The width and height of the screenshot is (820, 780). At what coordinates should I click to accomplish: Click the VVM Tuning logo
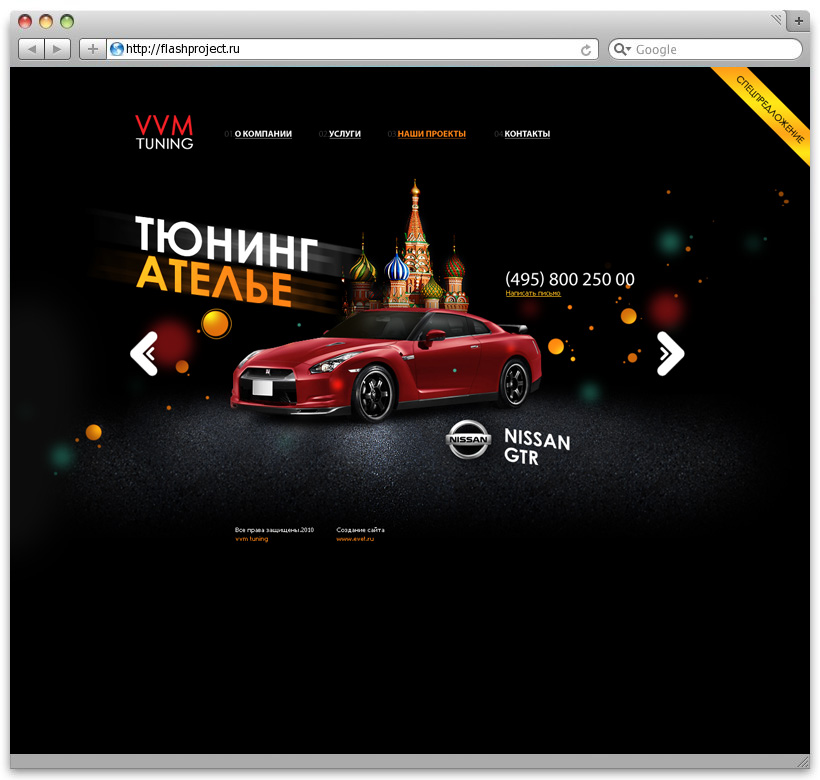(x=164, y=131)
